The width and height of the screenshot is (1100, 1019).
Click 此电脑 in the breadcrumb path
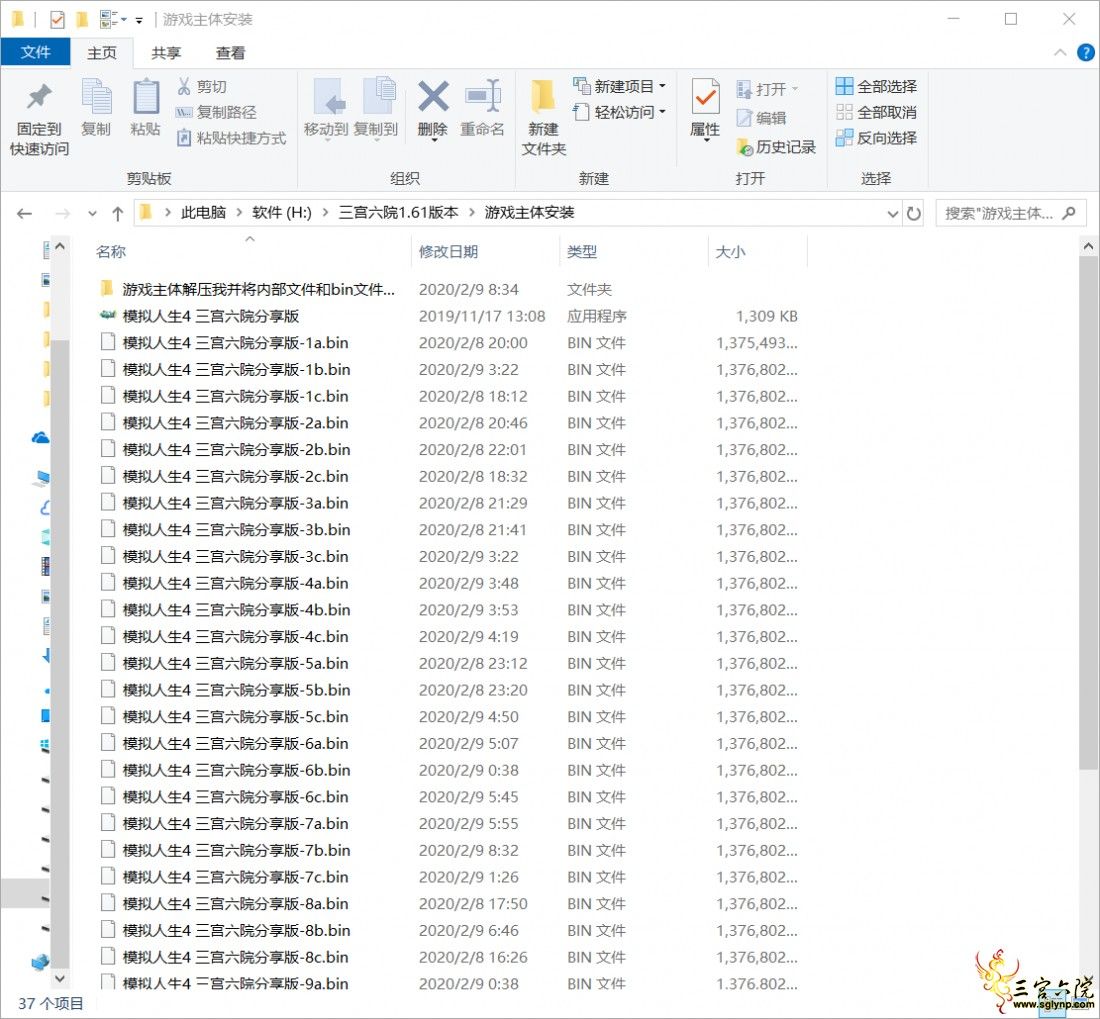(x=203, y=212)
